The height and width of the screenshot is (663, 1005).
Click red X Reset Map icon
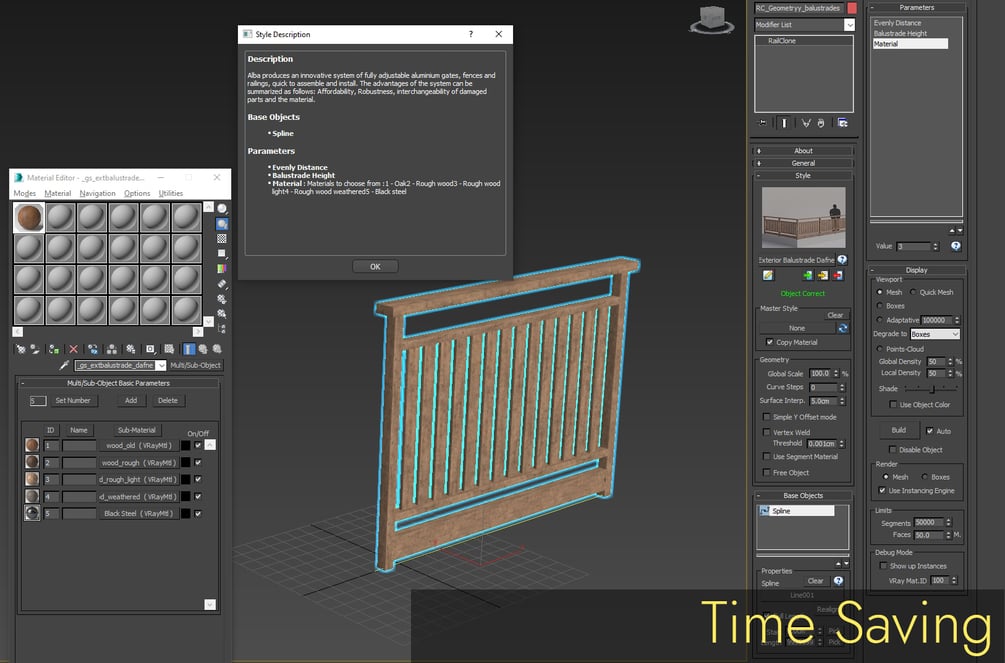pos(73,349)
